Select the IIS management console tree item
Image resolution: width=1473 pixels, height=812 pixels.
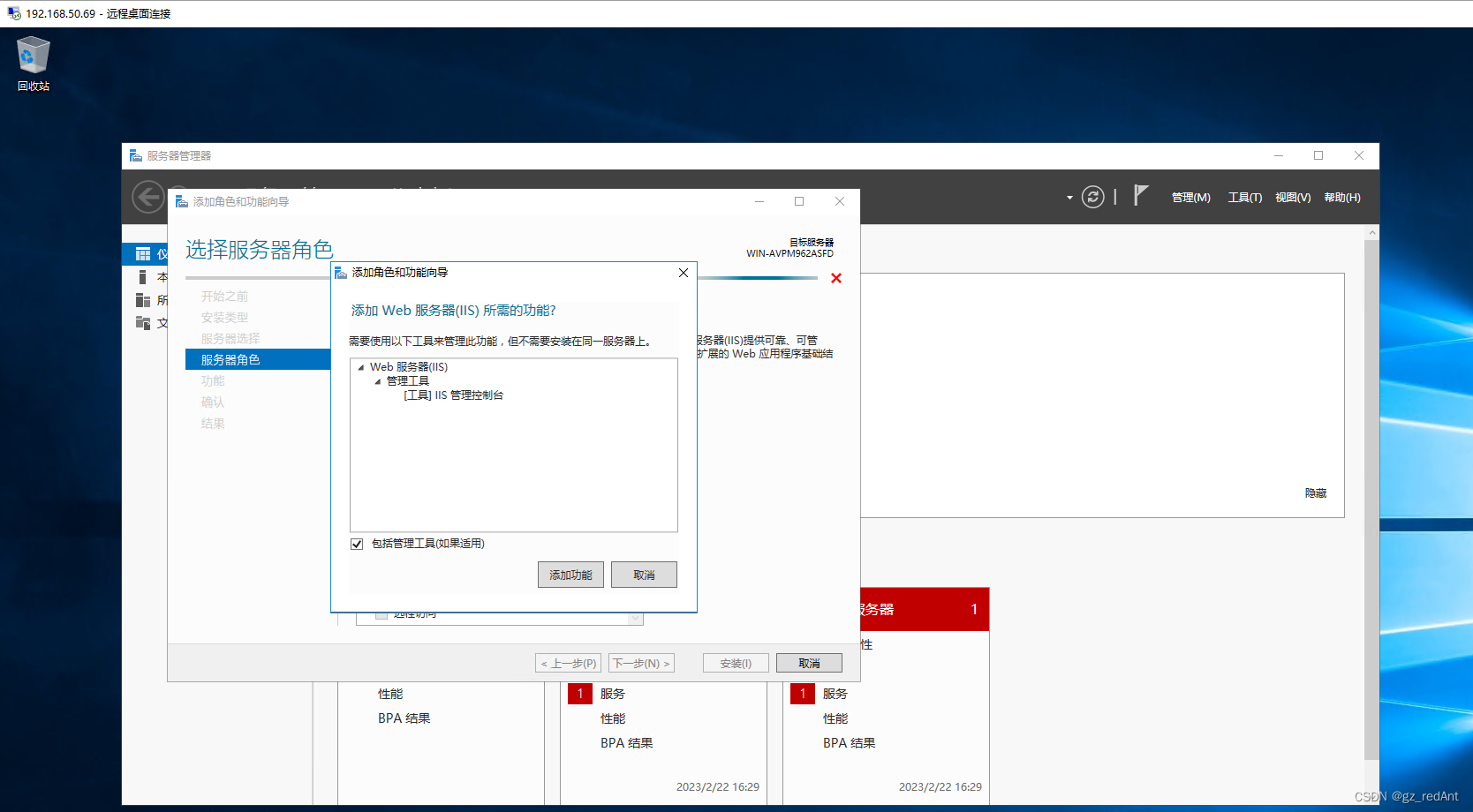pos(454,395)
